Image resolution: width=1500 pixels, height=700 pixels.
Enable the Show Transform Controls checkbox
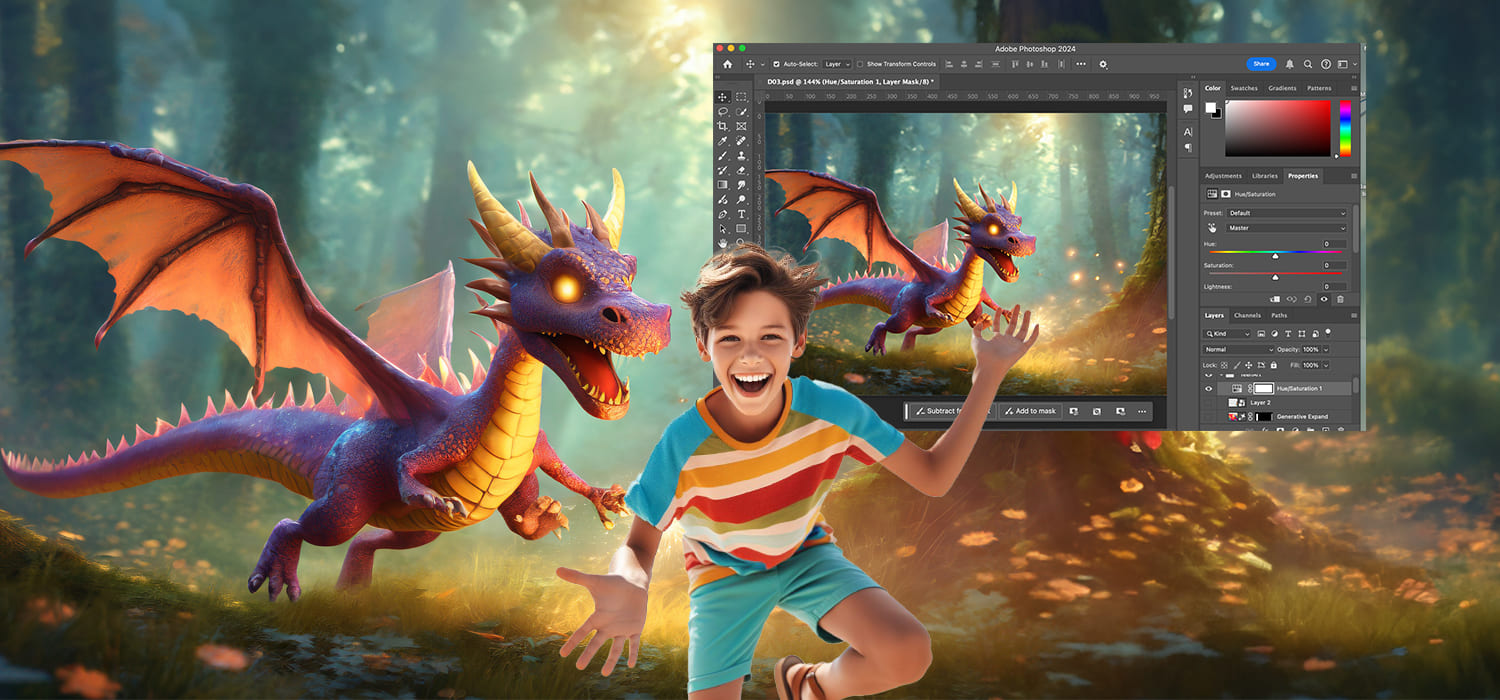858,64
